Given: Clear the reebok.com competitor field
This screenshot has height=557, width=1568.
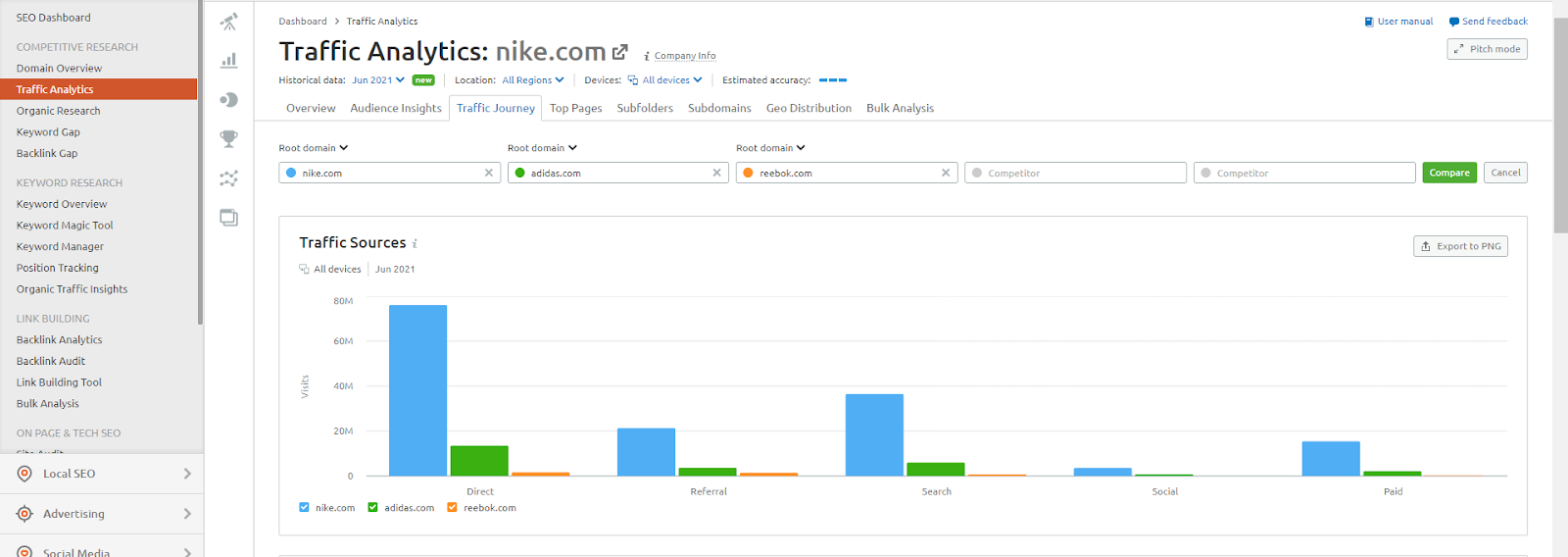Looking at the screenshot, I should coord(946,173).
